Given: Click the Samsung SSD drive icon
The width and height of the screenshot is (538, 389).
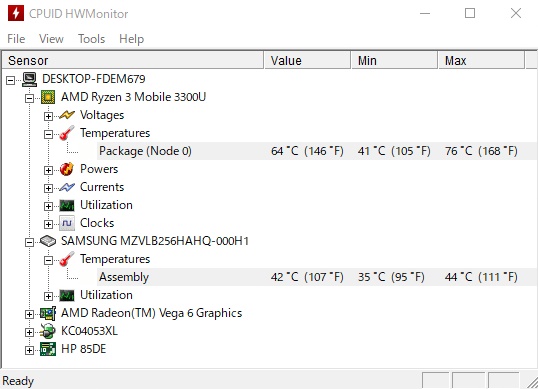Looking at the screenshot, I should tap(48, 241).
